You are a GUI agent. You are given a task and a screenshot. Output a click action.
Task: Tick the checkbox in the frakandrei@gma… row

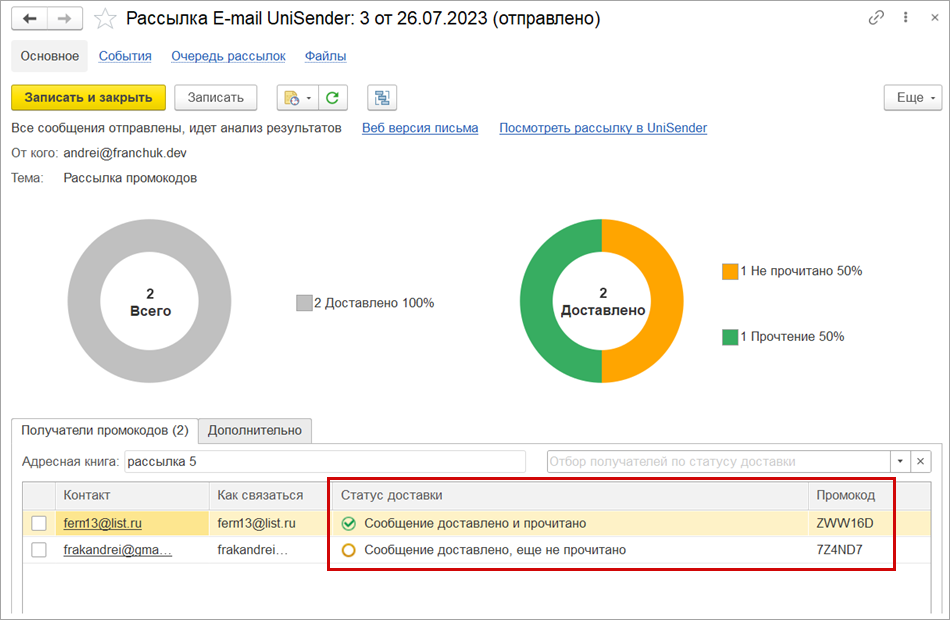pyautogui.click(x=39, y=549)
